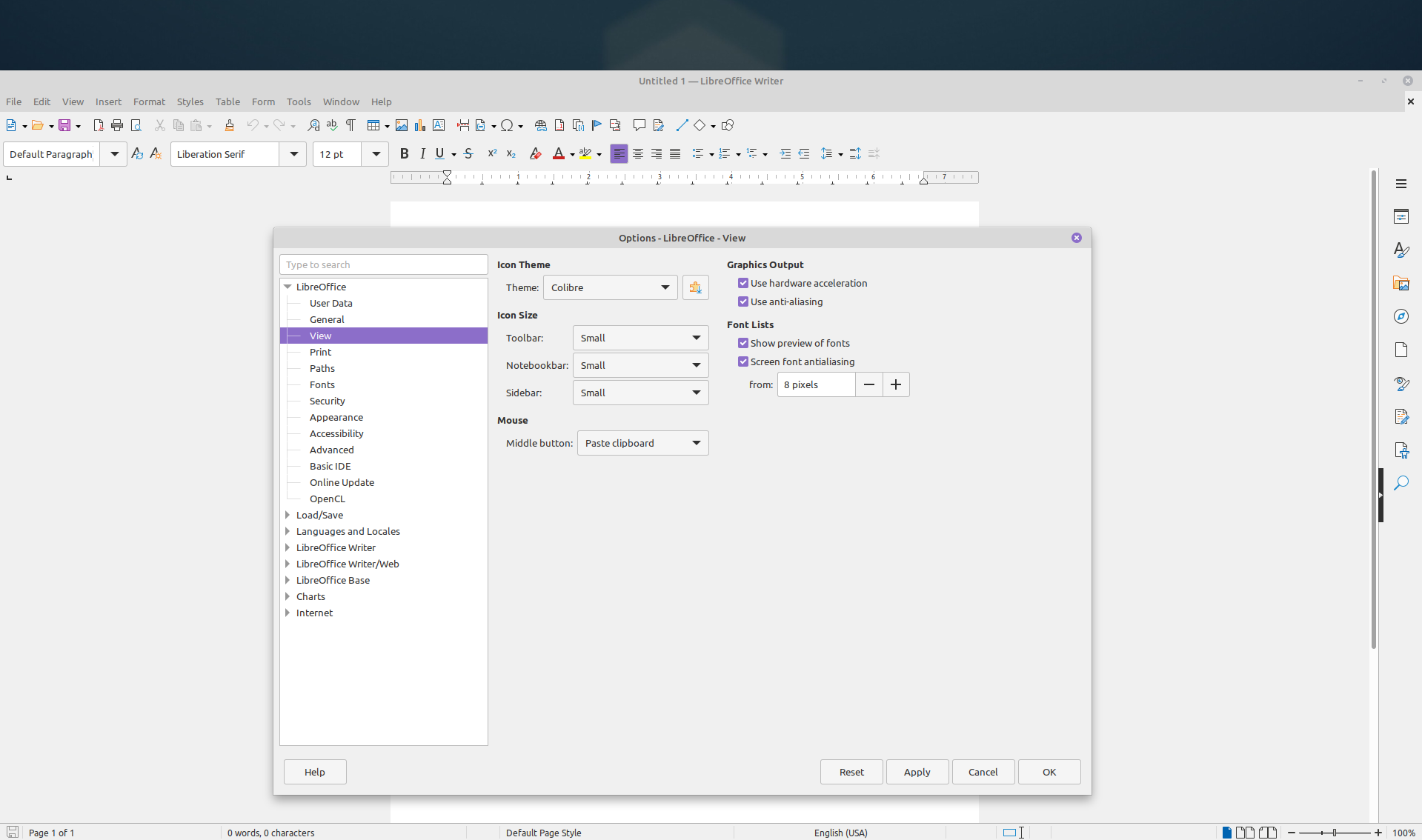Click the Insert Chart icon
The image size is (1422, 840).
(x=420, y=126)
